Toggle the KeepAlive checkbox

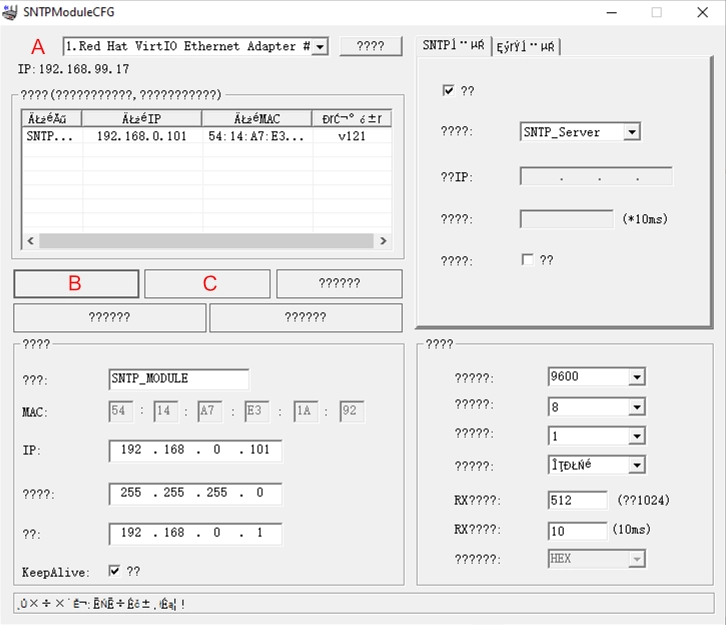coord(114,571)
